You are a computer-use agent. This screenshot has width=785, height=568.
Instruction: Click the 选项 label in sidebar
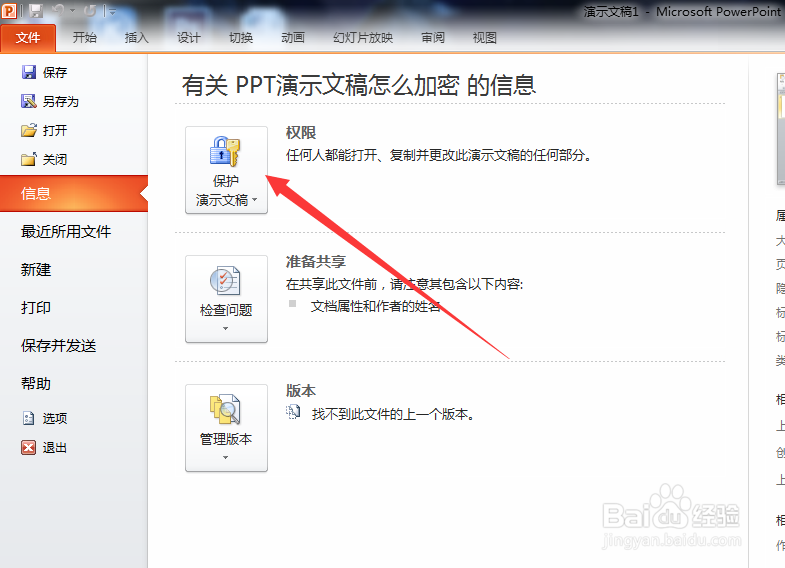tap(55, 418)
